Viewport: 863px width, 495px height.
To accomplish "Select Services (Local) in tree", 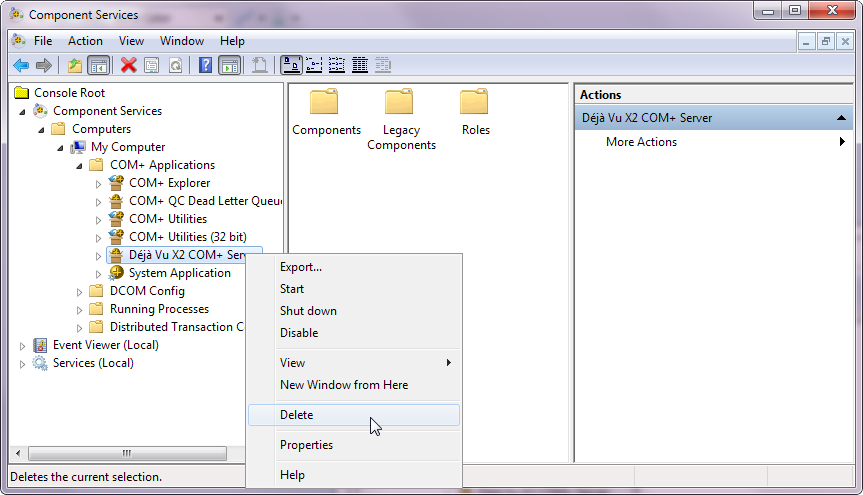I will tap(93, 363).
